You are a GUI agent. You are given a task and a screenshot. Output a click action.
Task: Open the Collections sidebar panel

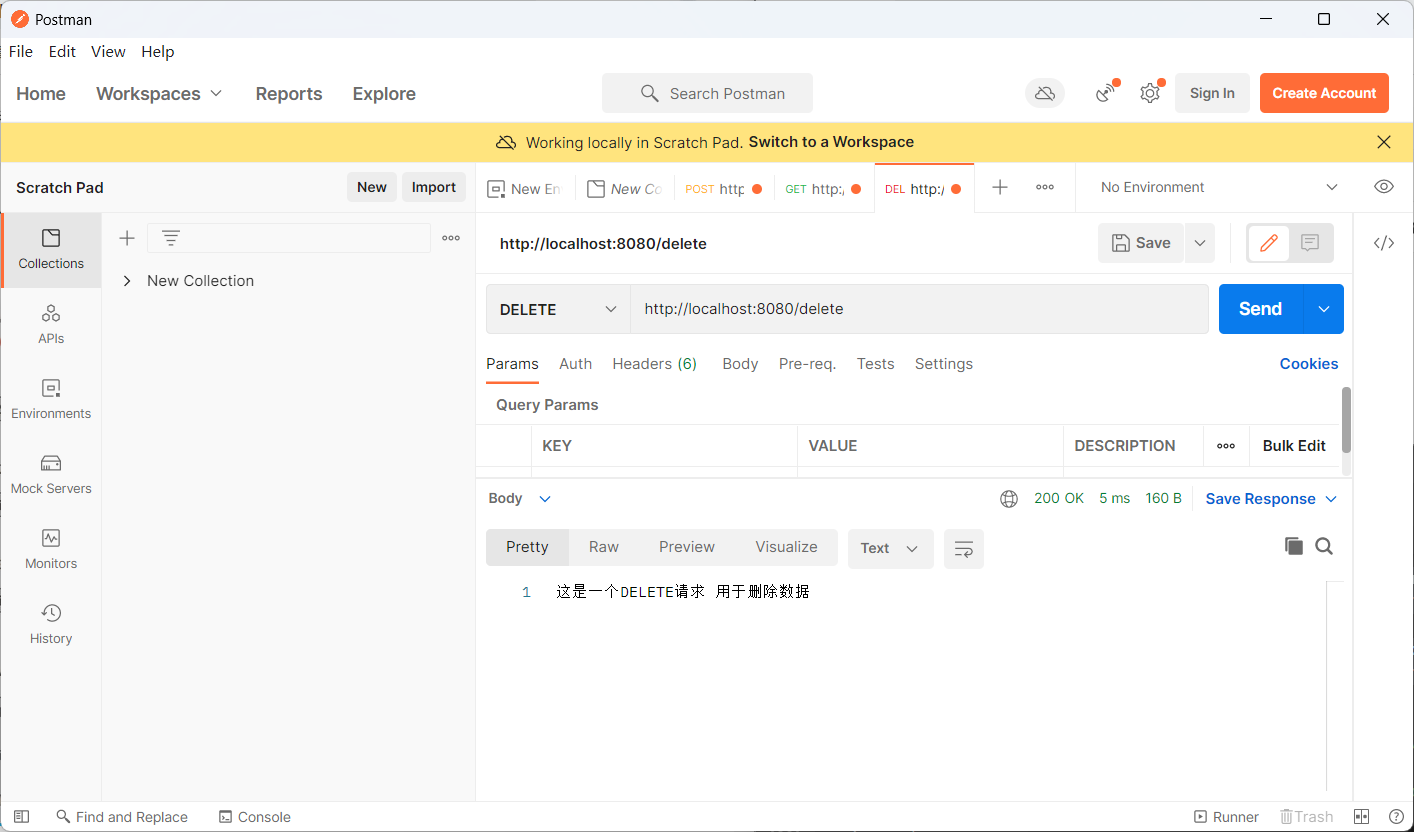[51, 250]
